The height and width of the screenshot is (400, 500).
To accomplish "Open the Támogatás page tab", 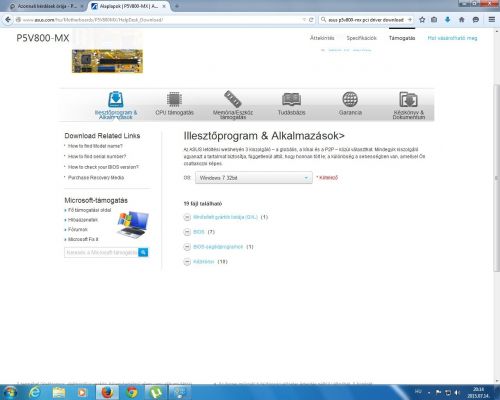I will (x=402, y=38).
